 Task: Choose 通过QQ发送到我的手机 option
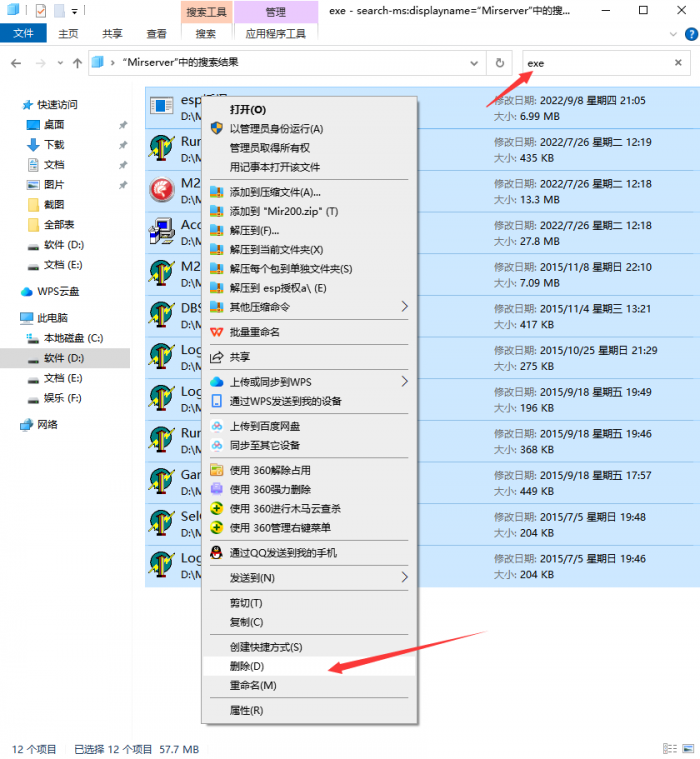coord(283,553)
